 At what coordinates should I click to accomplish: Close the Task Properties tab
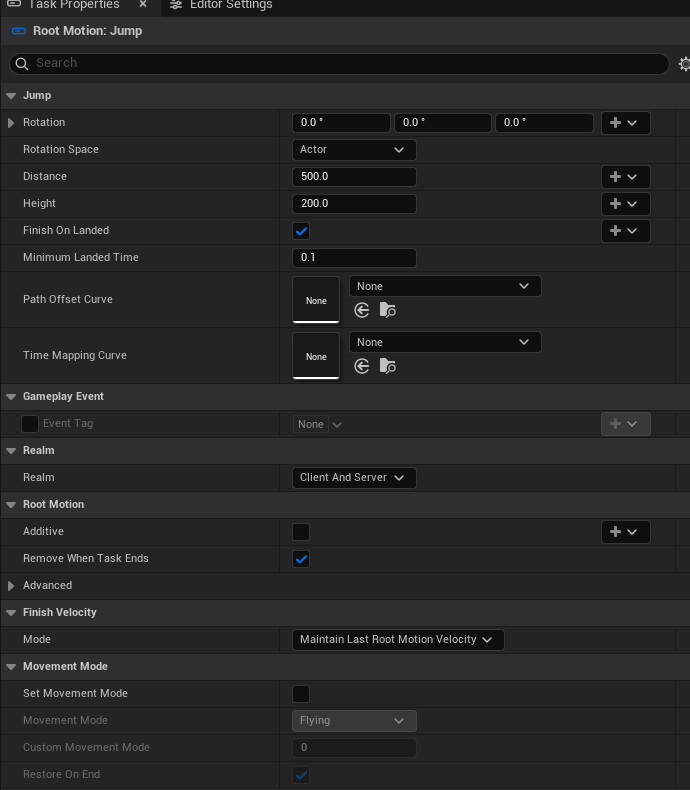[x=143, y=4]
